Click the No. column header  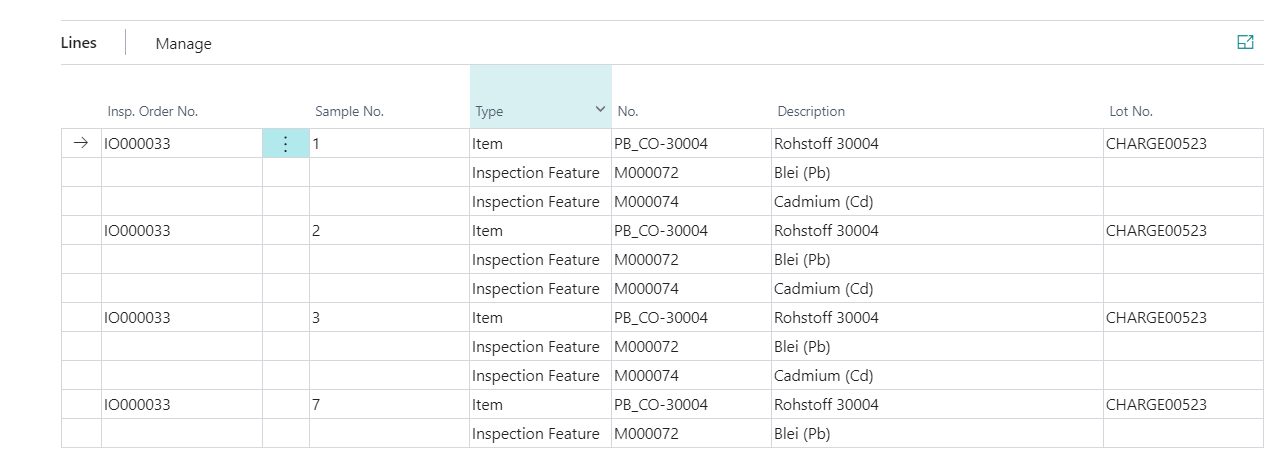click(628, 111)
